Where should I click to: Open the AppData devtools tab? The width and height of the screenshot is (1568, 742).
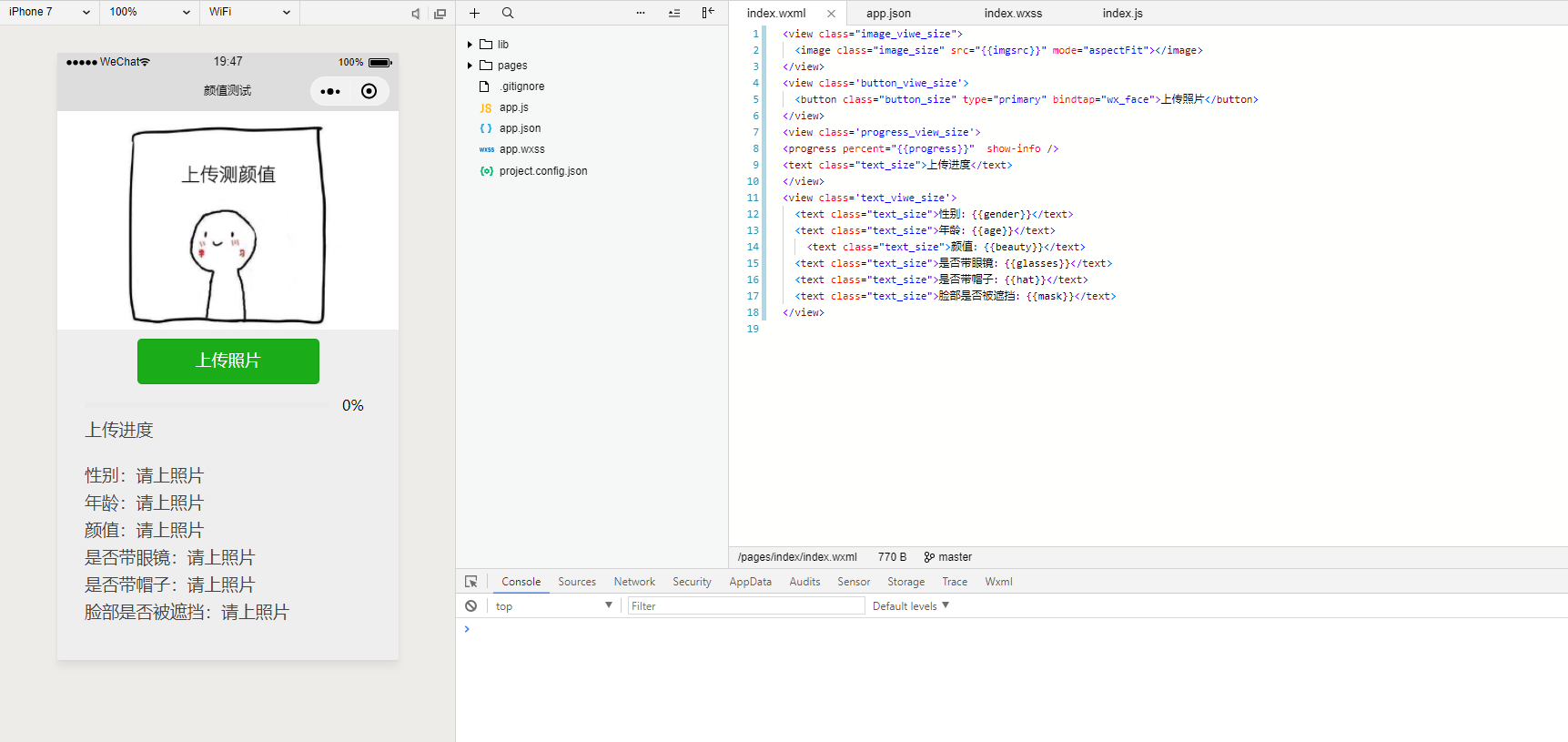[750, 582]
